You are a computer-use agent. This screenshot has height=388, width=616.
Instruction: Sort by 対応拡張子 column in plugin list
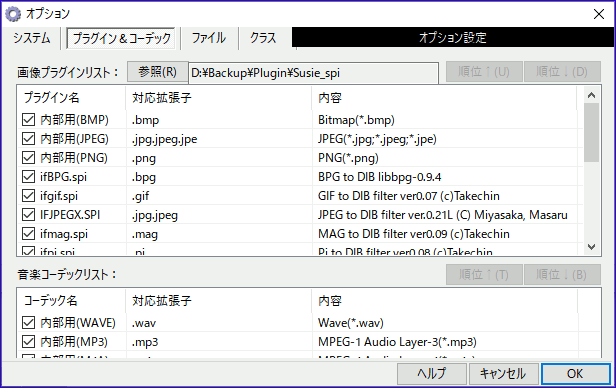(218, 98)
